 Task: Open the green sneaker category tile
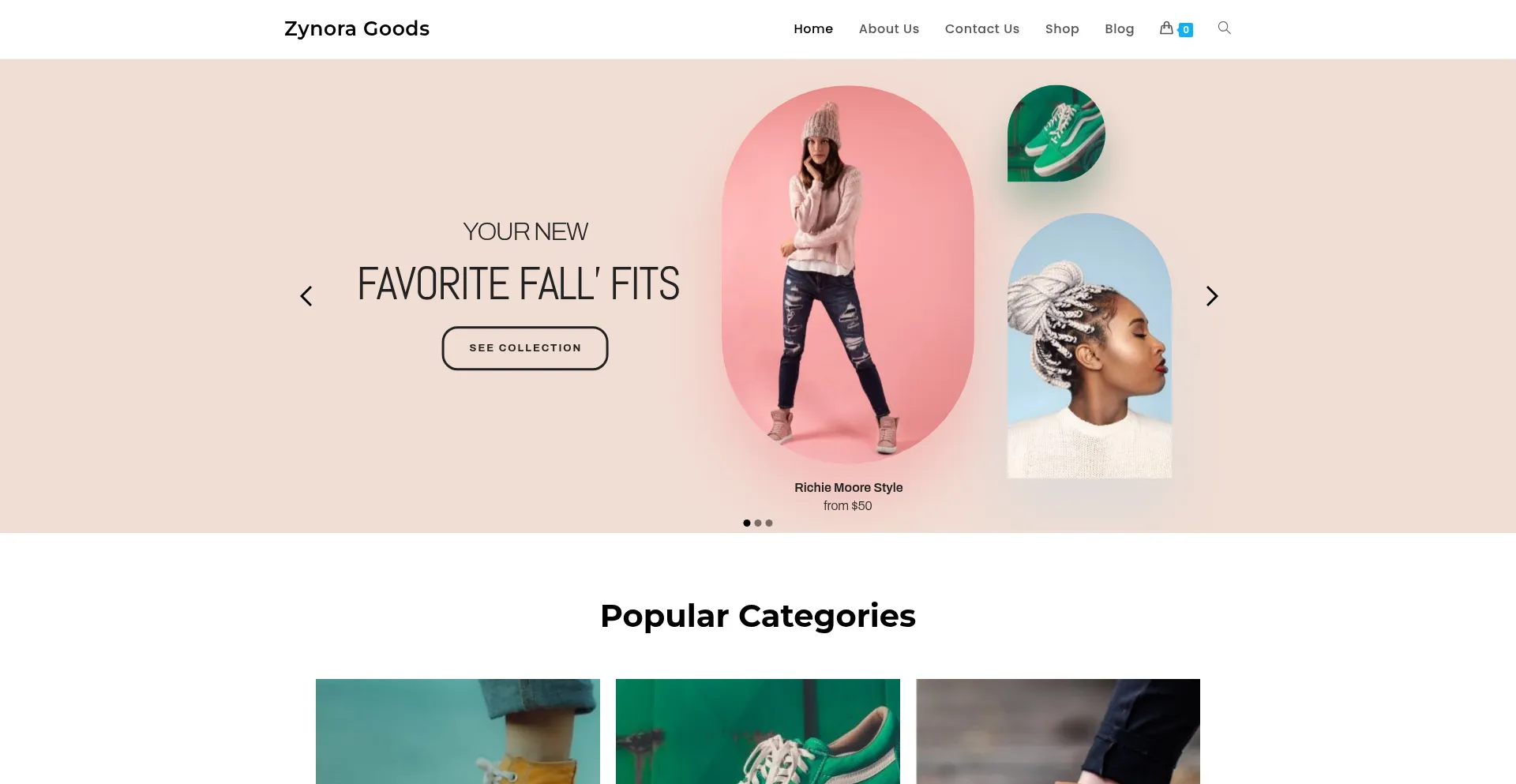coord(758,731)
